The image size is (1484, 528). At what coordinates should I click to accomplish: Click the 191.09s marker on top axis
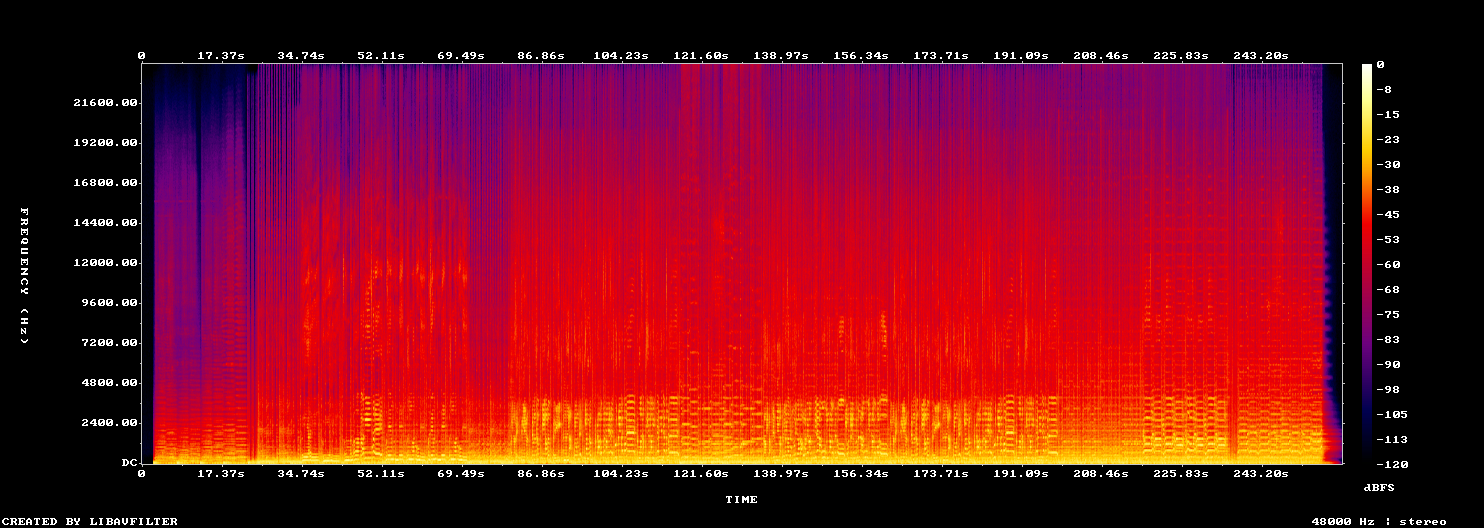[1020, 56]
